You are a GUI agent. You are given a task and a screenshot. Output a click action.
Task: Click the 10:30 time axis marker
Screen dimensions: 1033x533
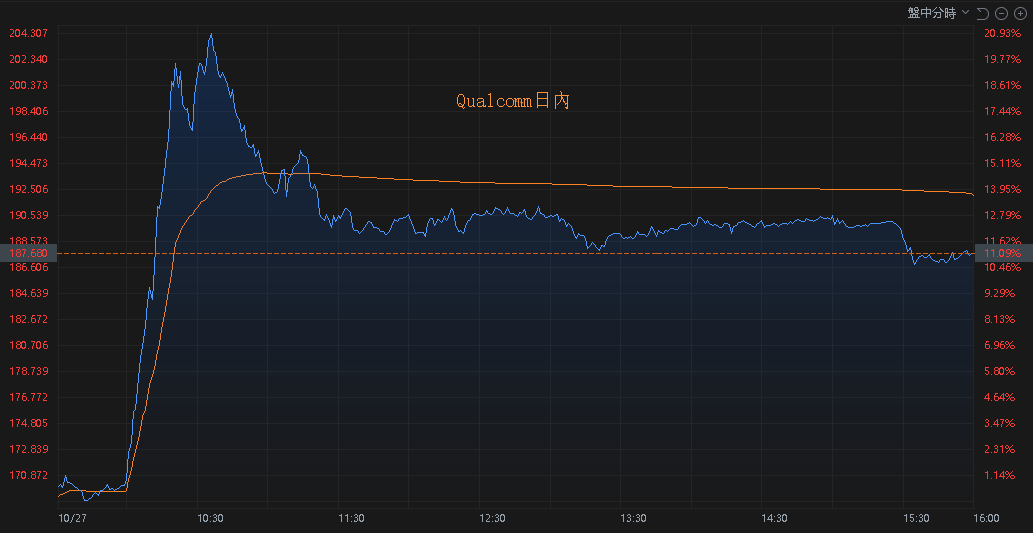pos(210,518)
